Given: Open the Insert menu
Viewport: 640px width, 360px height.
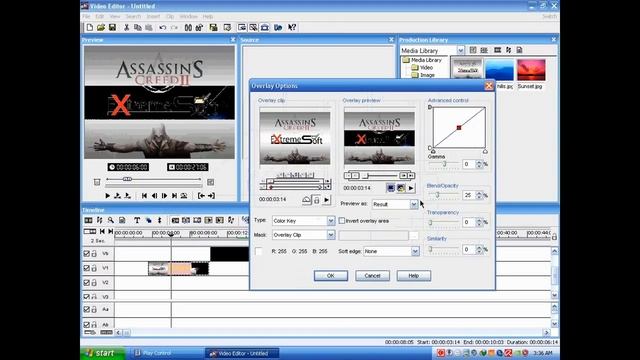Looking at the screenshot, I should click(153, 16).
